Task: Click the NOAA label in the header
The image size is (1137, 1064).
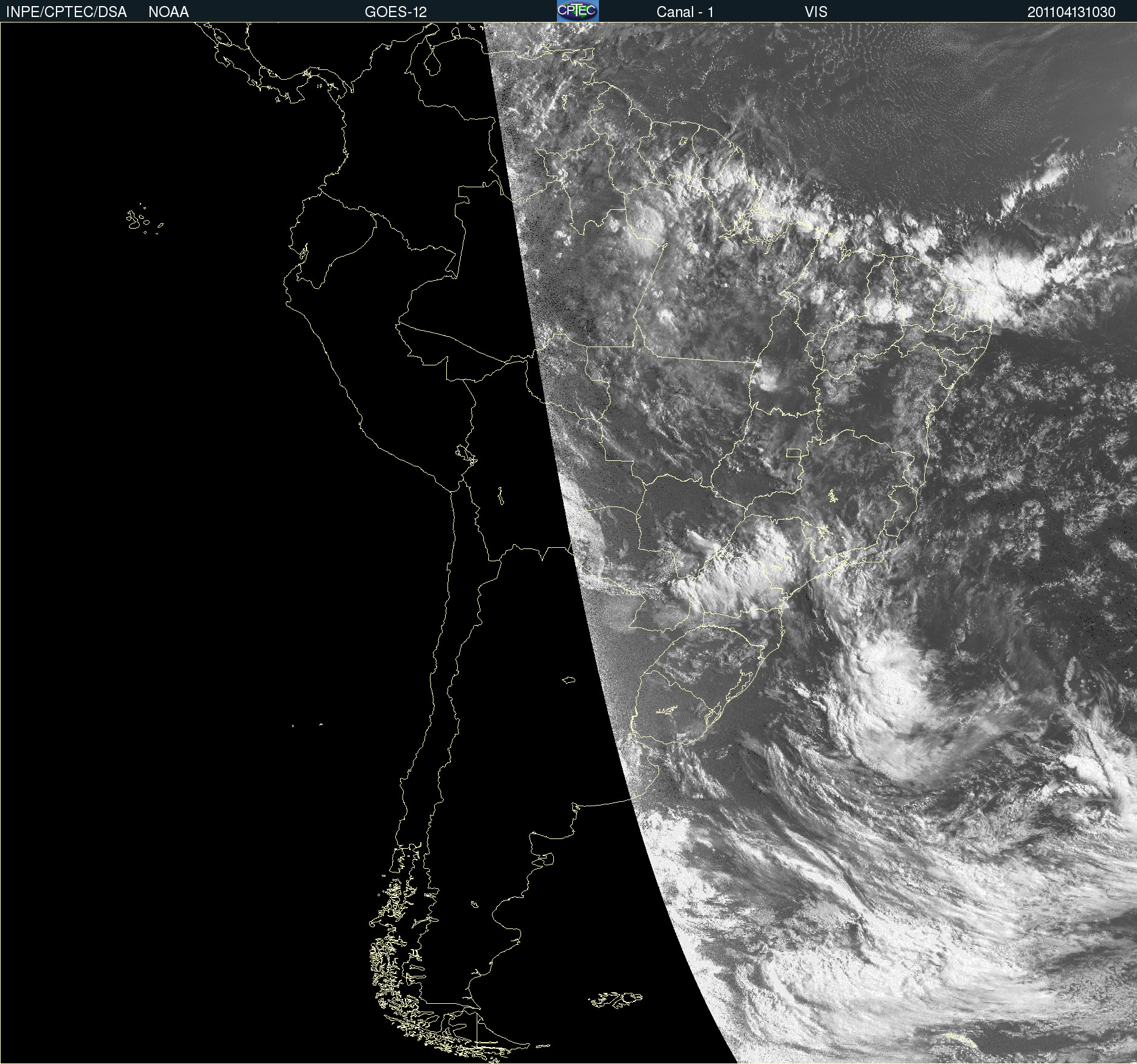Action: coord(168,12)
